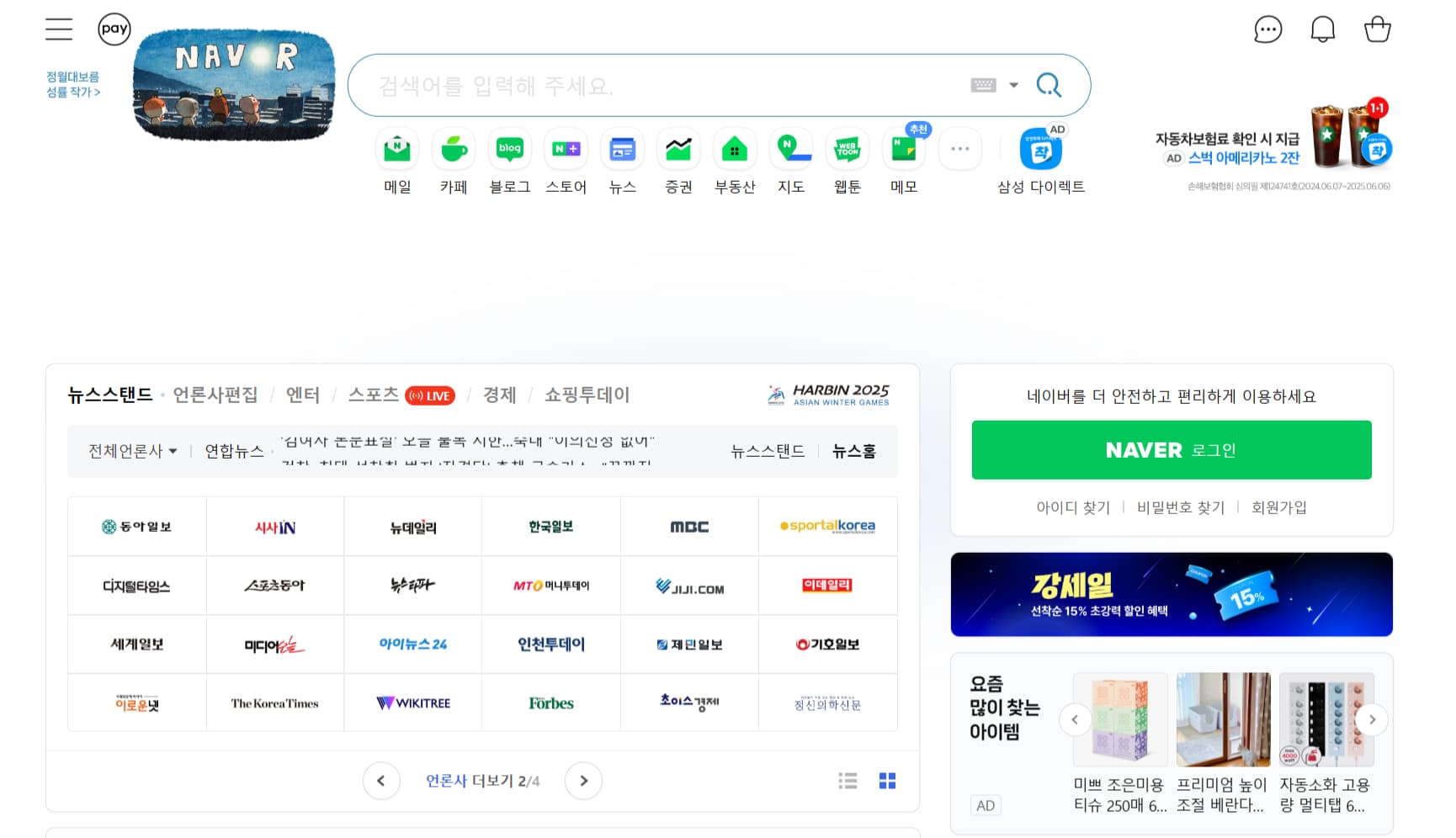Open the Blog (블로그) shortcut icon
The width and height of the screenshot is (1456, 838).
[x=510, y=150]
